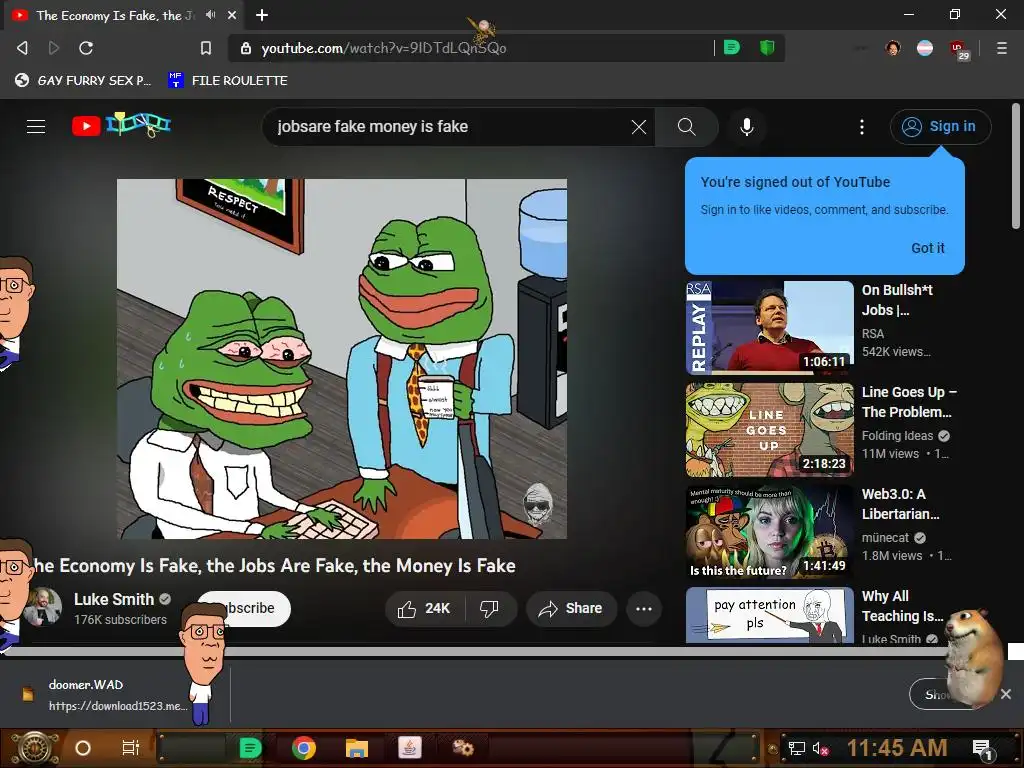Open the green chat app on the taskbar
The height and width of the screenshot is (768, 1024).
coord(250,748)
